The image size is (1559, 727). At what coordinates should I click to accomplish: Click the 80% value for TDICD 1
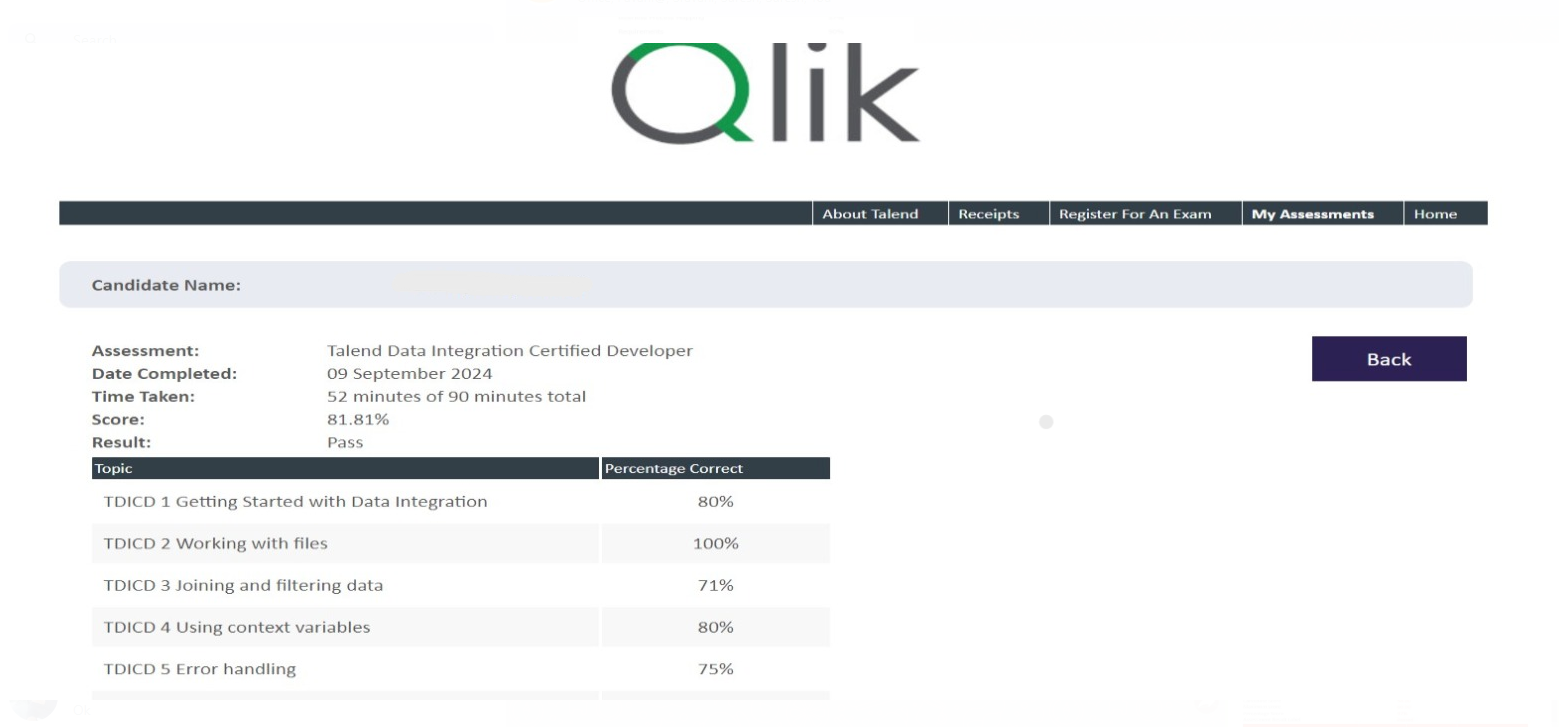[x=715, y=502]
